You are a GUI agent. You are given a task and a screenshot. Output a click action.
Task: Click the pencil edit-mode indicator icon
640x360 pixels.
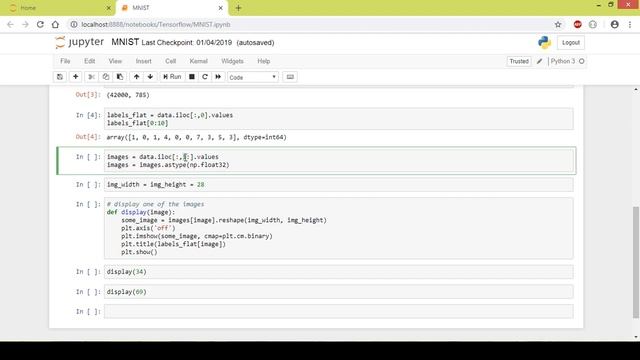(x=540, y=61)
